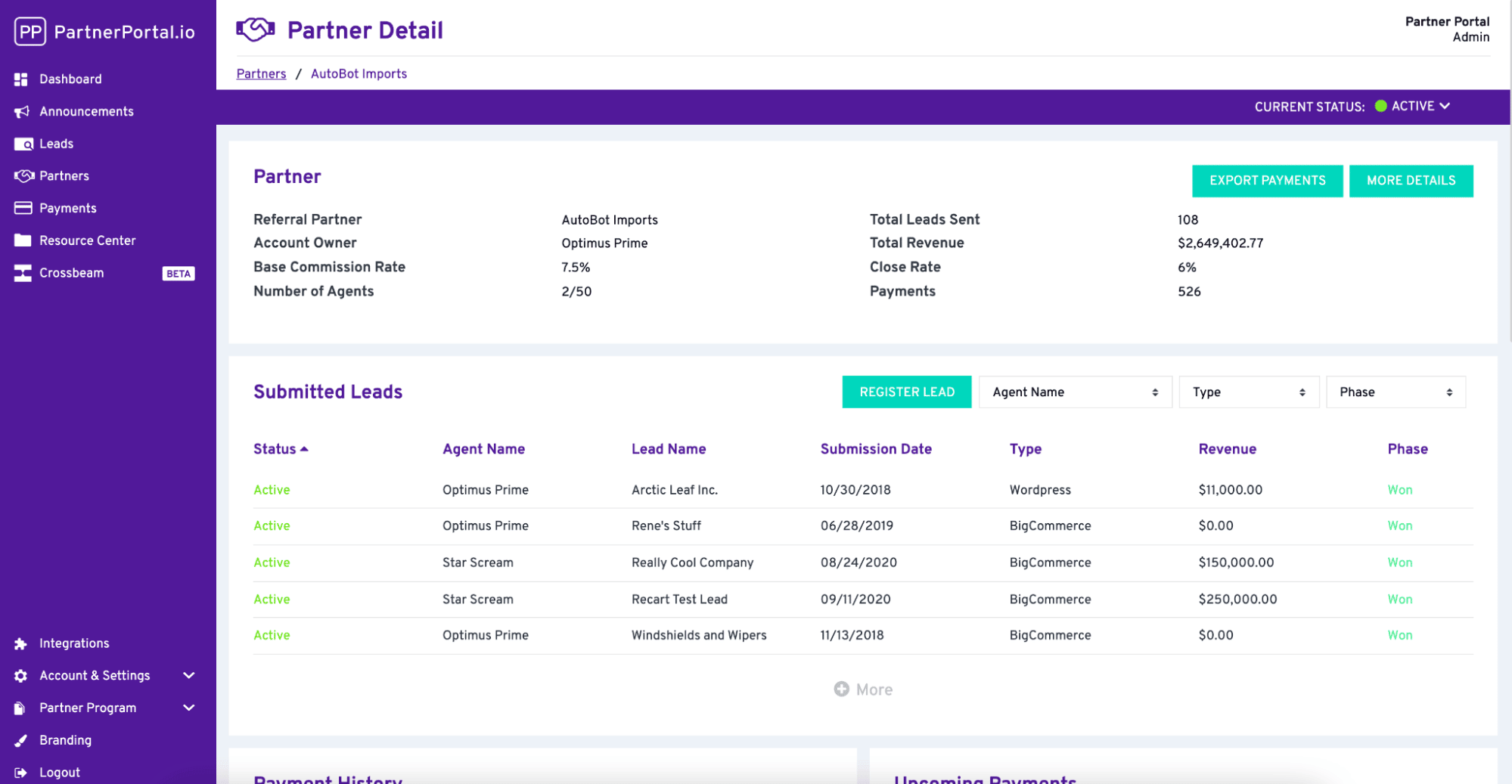Click More to load additional leads
This screenshot has height=784, width=1512.
point(863,689)
